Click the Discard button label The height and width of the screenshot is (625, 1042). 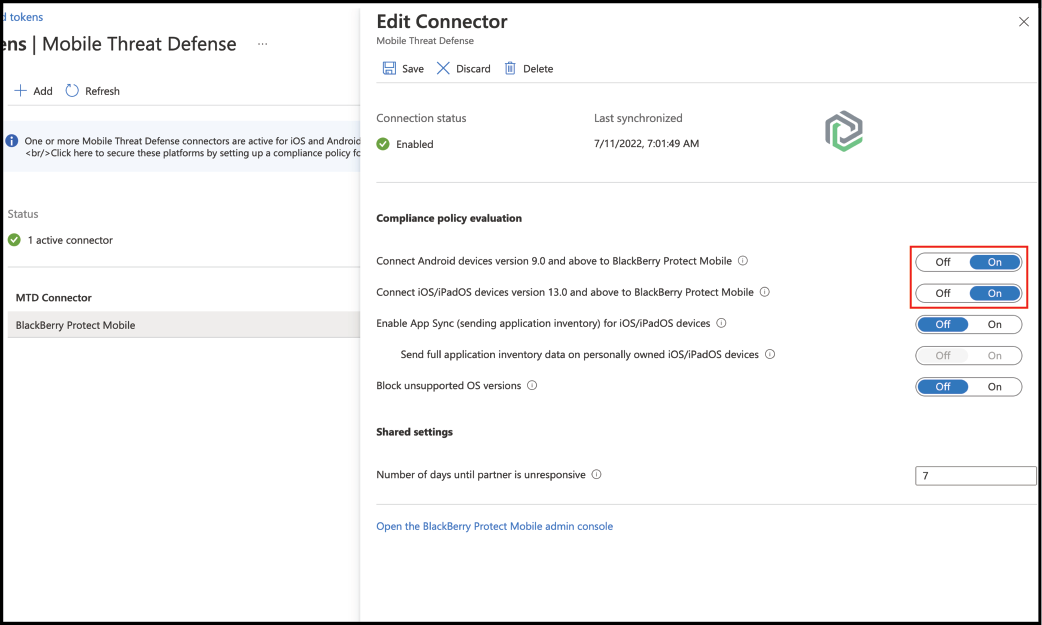[x=473, y=68]
